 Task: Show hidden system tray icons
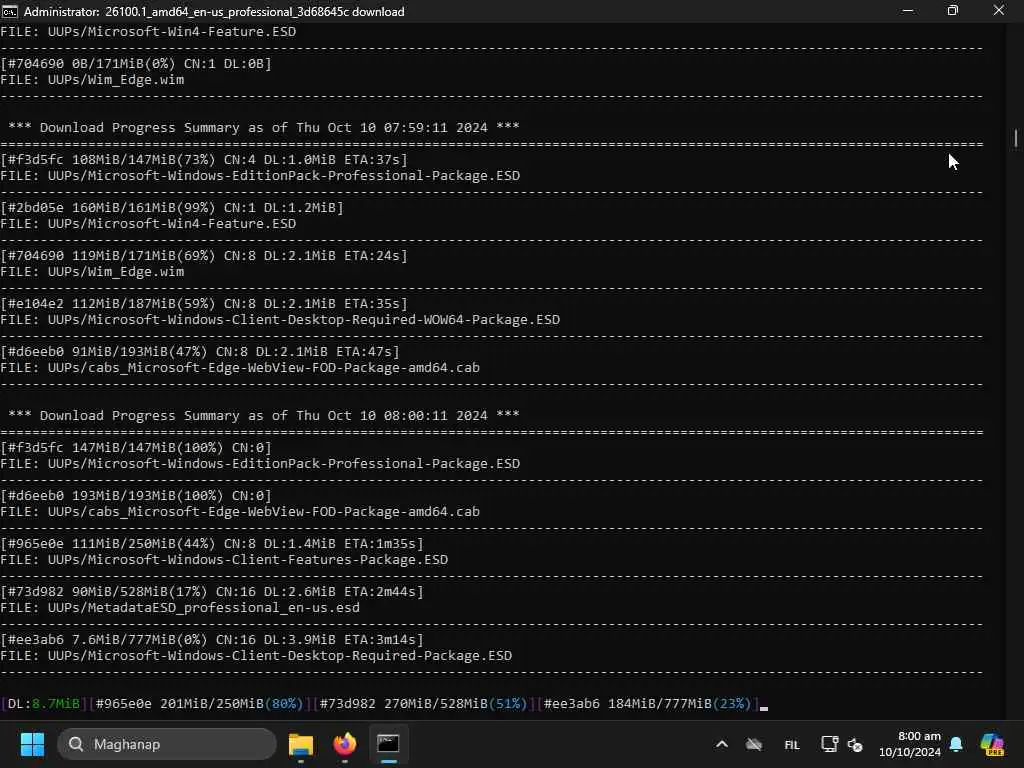click(x=722, y=744)
